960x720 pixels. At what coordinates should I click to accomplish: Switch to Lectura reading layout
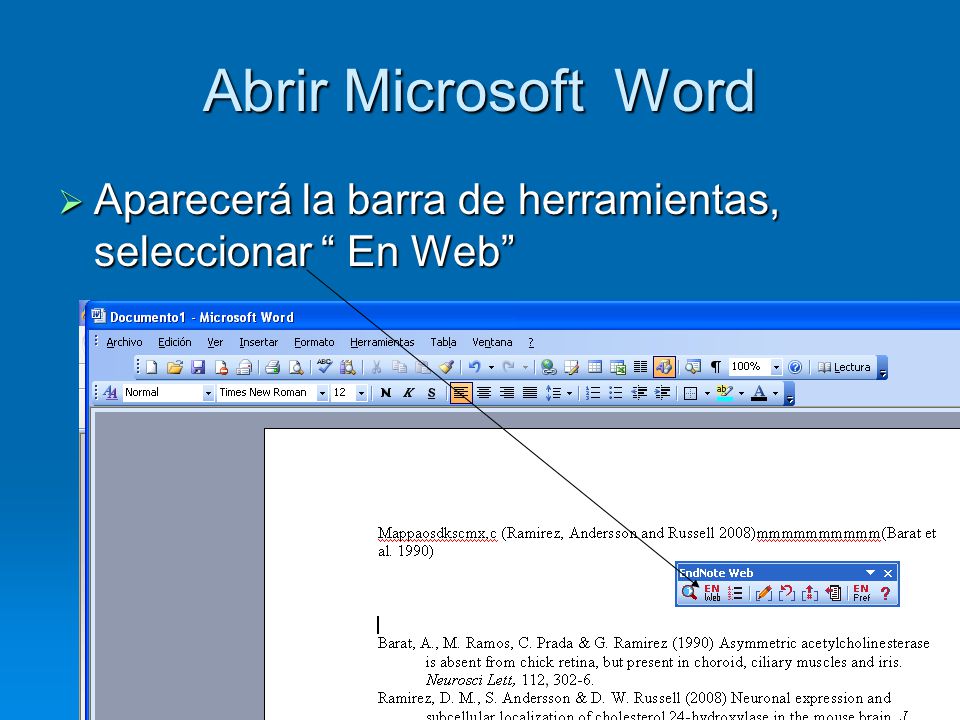click(844, 367)
